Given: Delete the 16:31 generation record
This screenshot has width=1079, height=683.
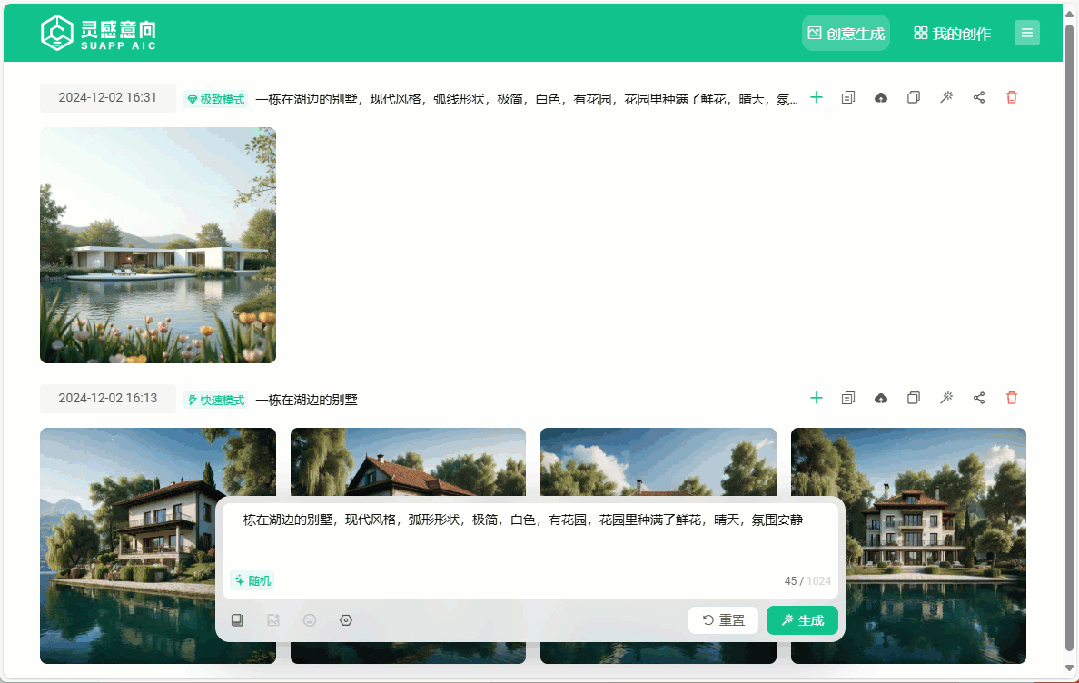Looking at the screenshot, I should 1011,98.
